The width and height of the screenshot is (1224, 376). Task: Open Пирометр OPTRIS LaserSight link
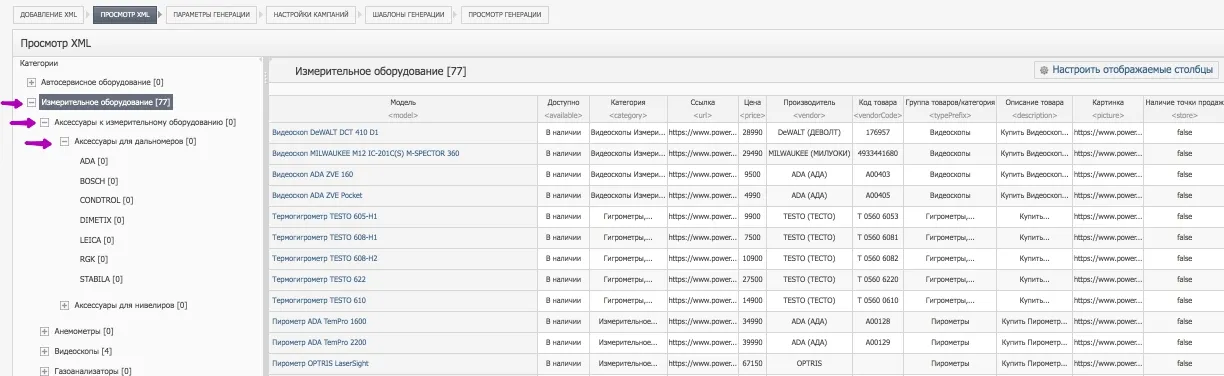click(x=319, y=363)
